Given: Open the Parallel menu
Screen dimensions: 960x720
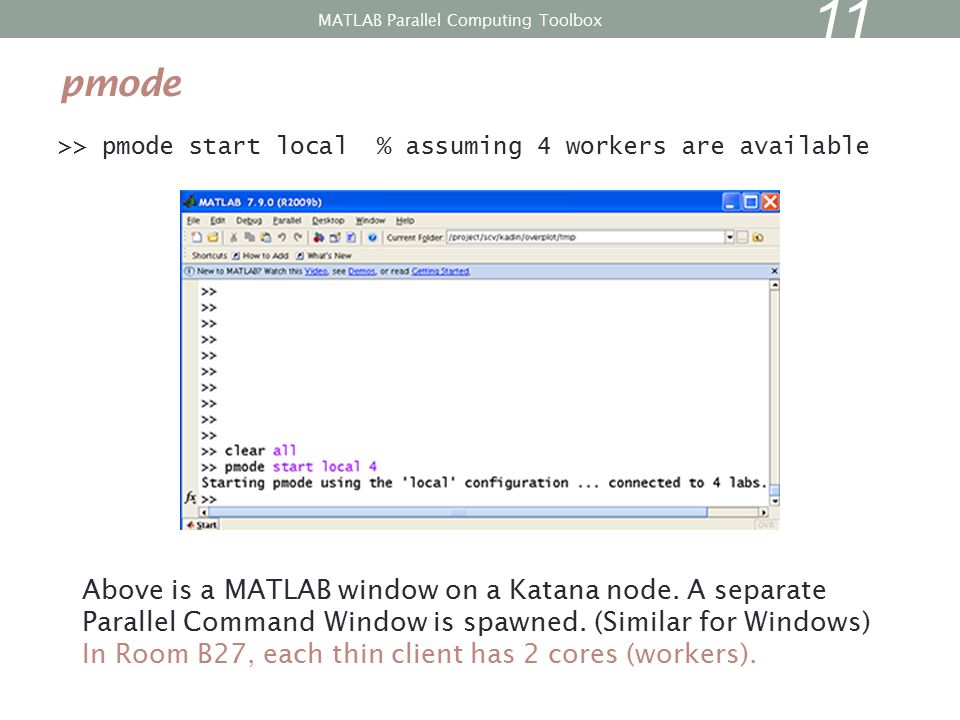Looking at the screenshot, I should tap(287, 220).
